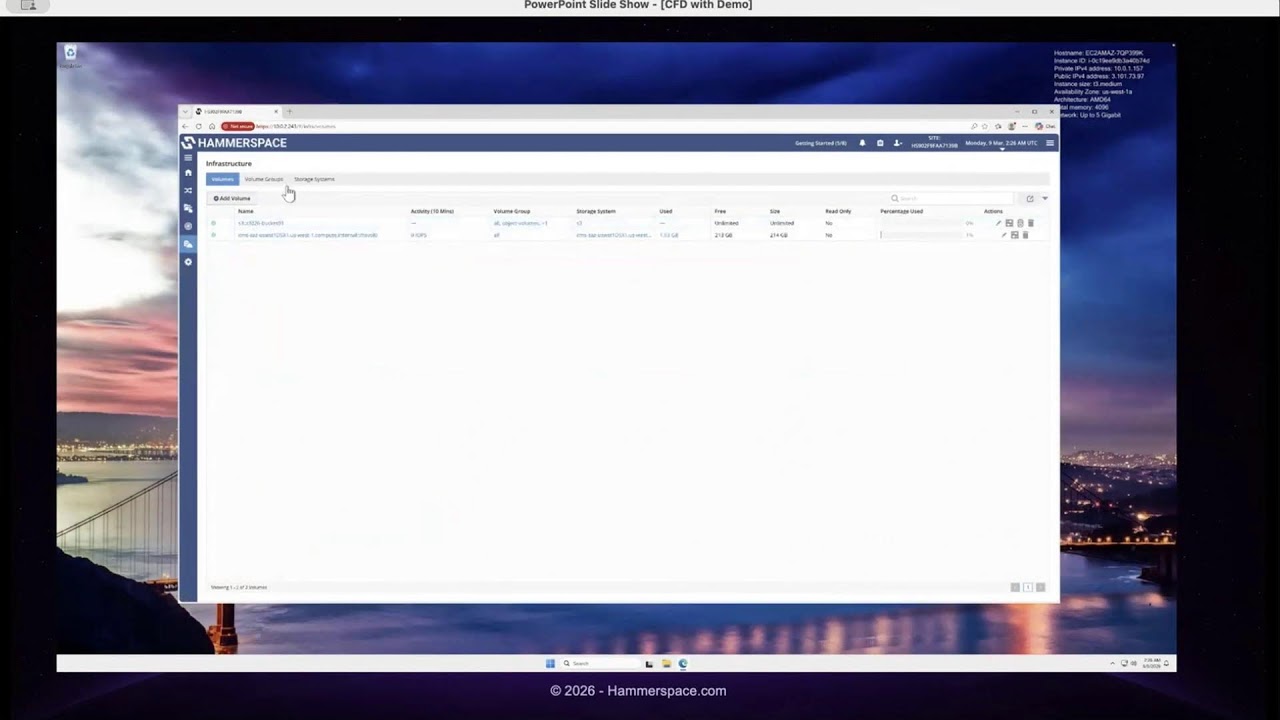The image size is (1280, 720).
Task: Click the Hammerspace logo
Action: (235, 143)
